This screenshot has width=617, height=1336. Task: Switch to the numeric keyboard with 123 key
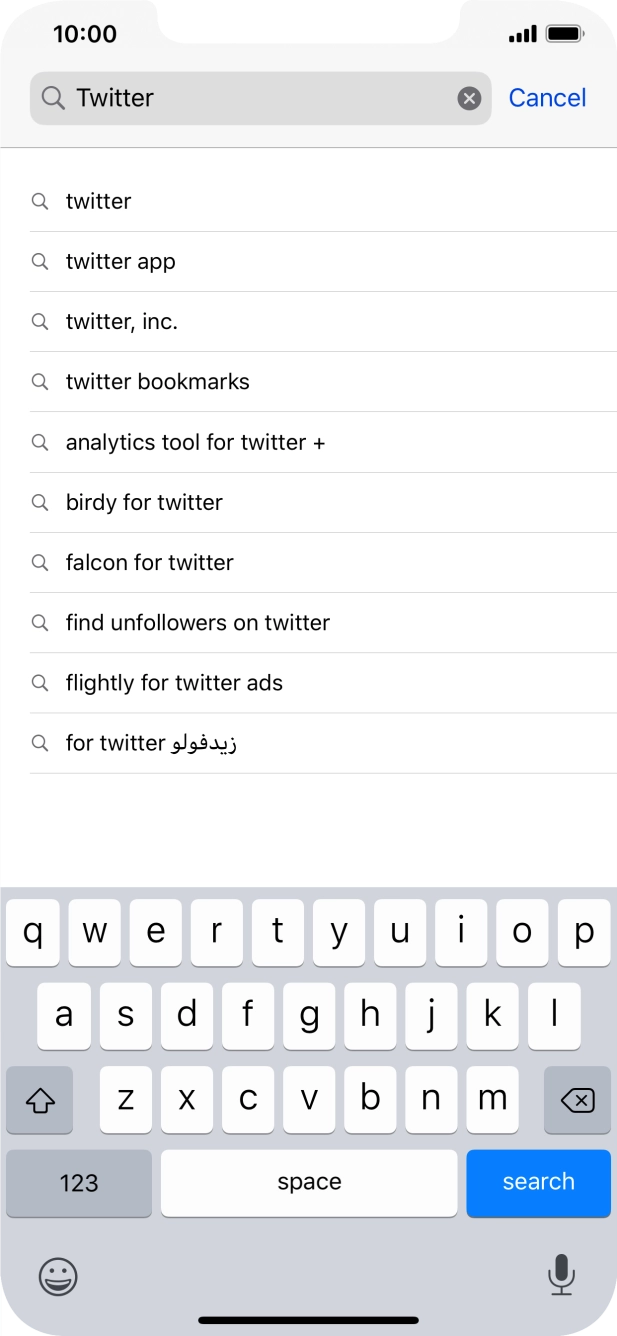click(x=78, y=1183)
